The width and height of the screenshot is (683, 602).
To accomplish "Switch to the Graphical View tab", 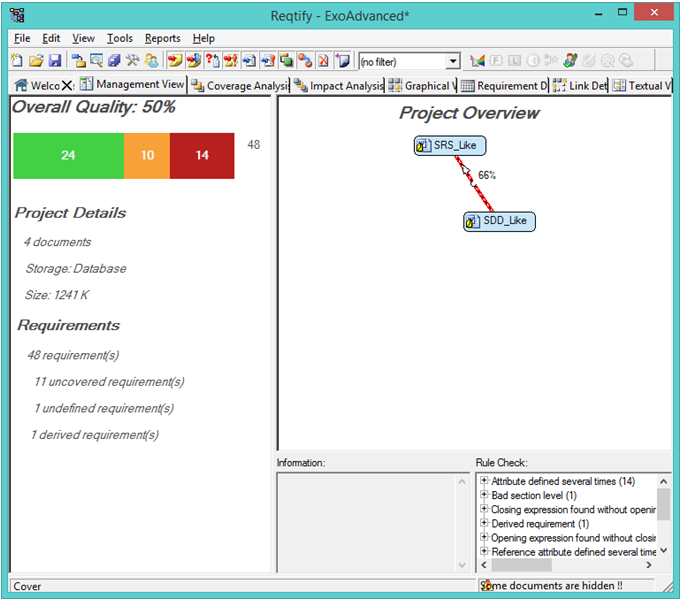I will click(422, 86).
